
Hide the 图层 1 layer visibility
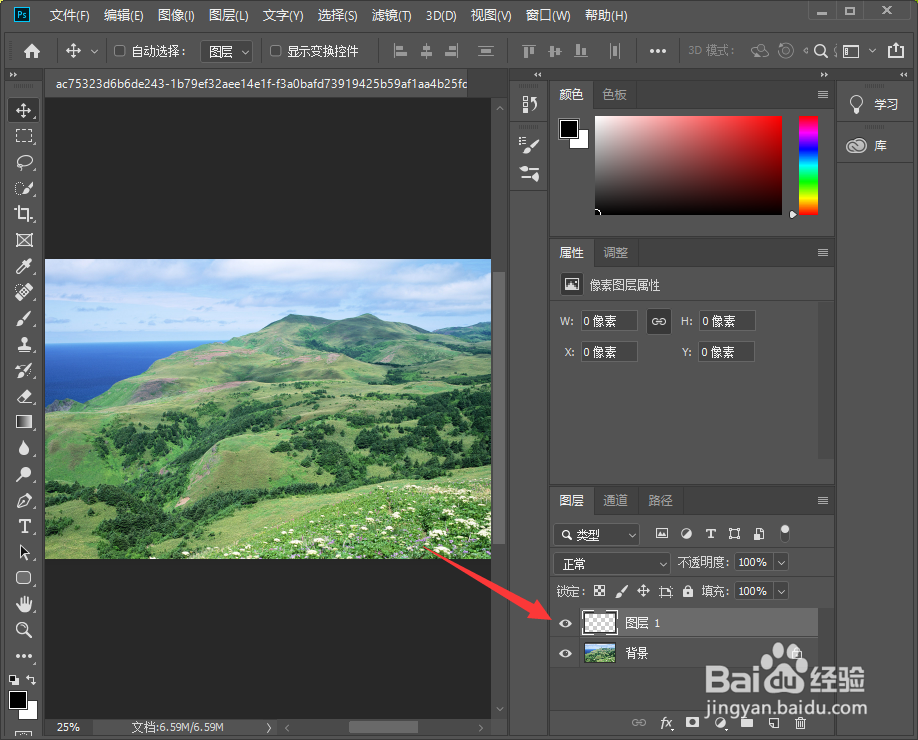(x=565, y=623)
